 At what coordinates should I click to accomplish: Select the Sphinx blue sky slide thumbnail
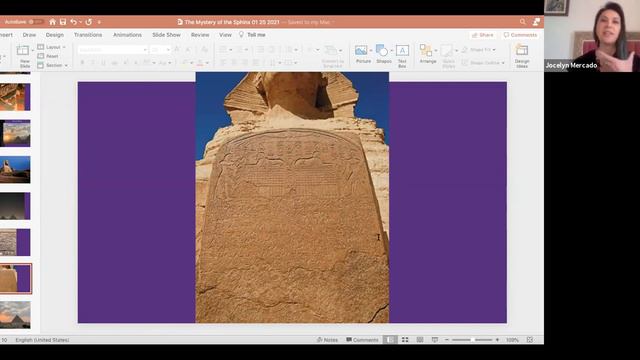[x=15, y=170]
